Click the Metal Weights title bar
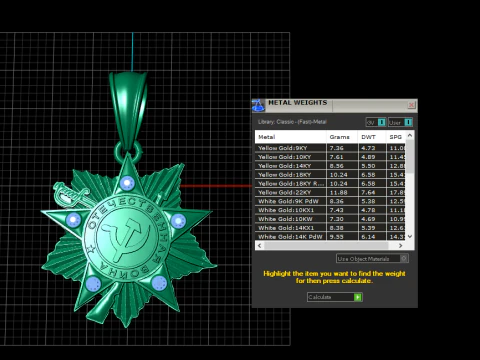The width and height of the screenshot is (480, 360). tap(335, 105)
